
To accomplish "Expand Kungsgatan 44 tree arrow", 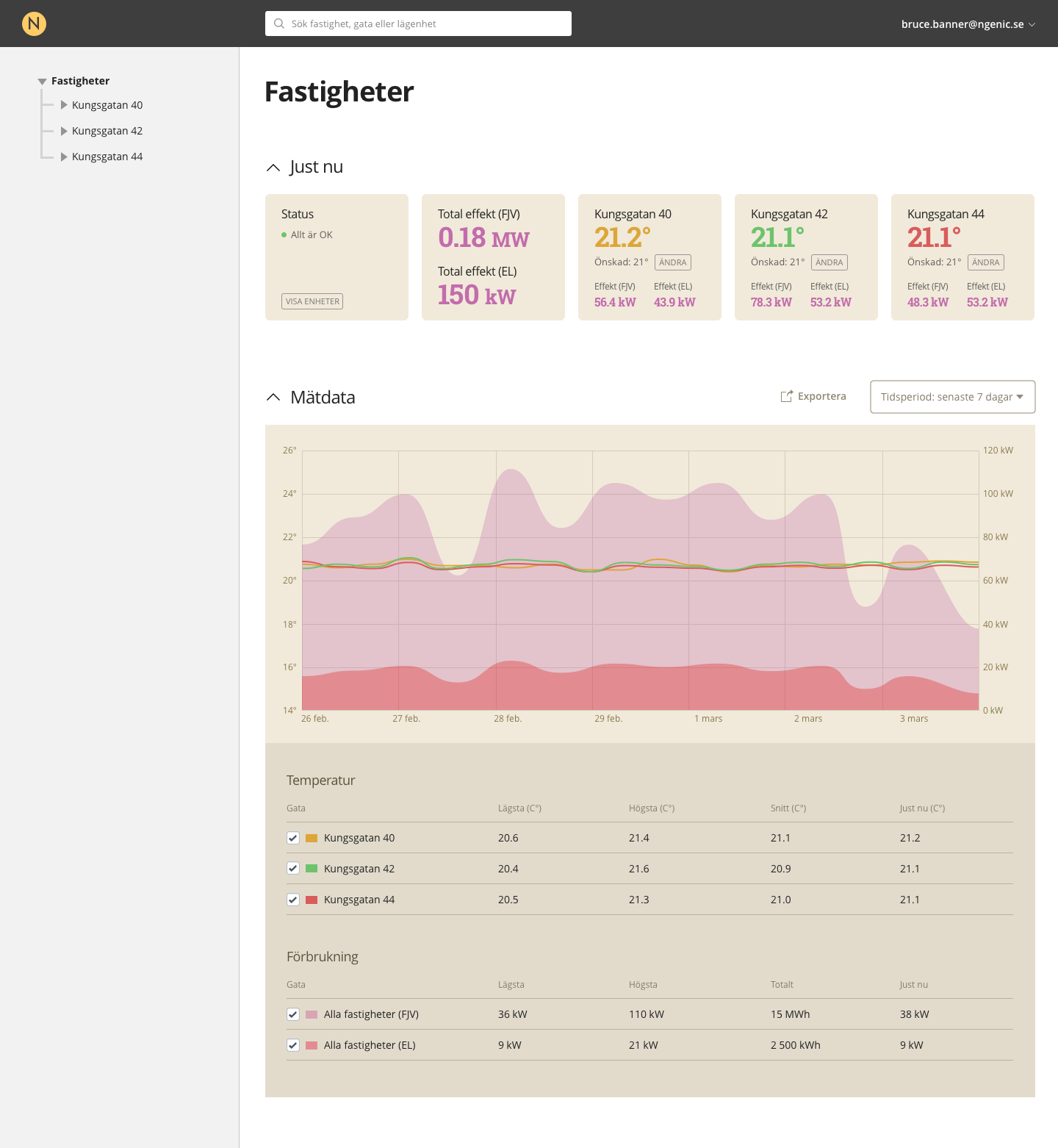I will (x=64, y=157).
